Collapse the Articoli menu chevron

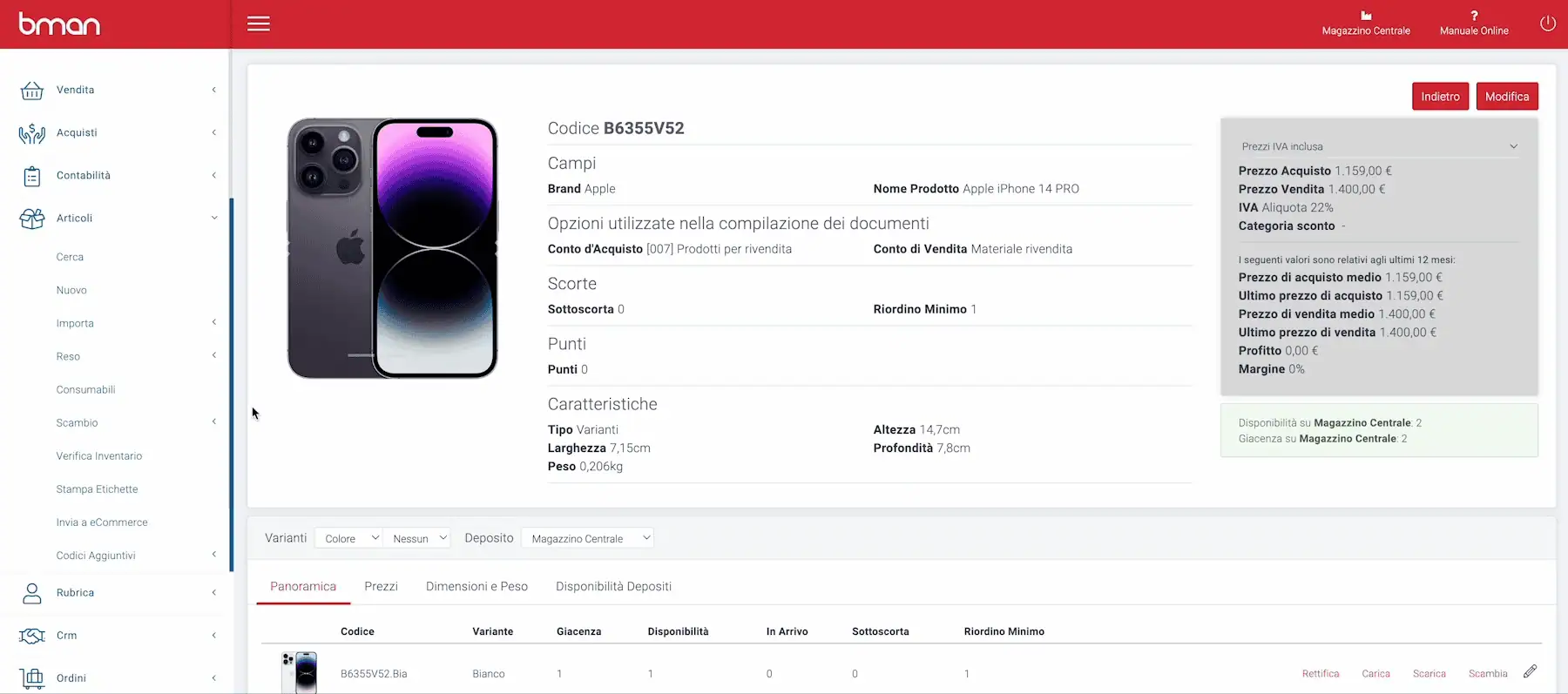click(214, 218)
